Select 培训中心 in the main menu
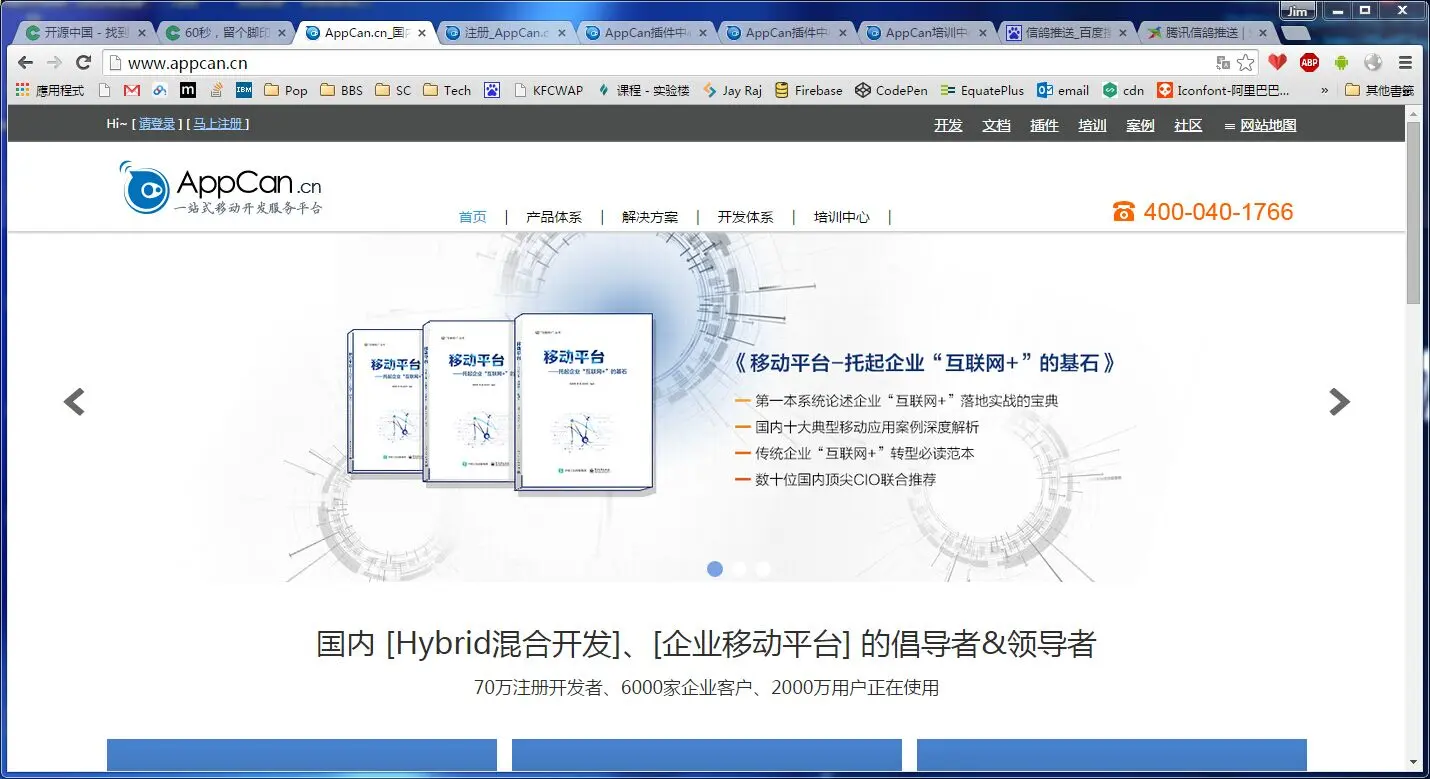1430x779 pixels. [842, 217]
